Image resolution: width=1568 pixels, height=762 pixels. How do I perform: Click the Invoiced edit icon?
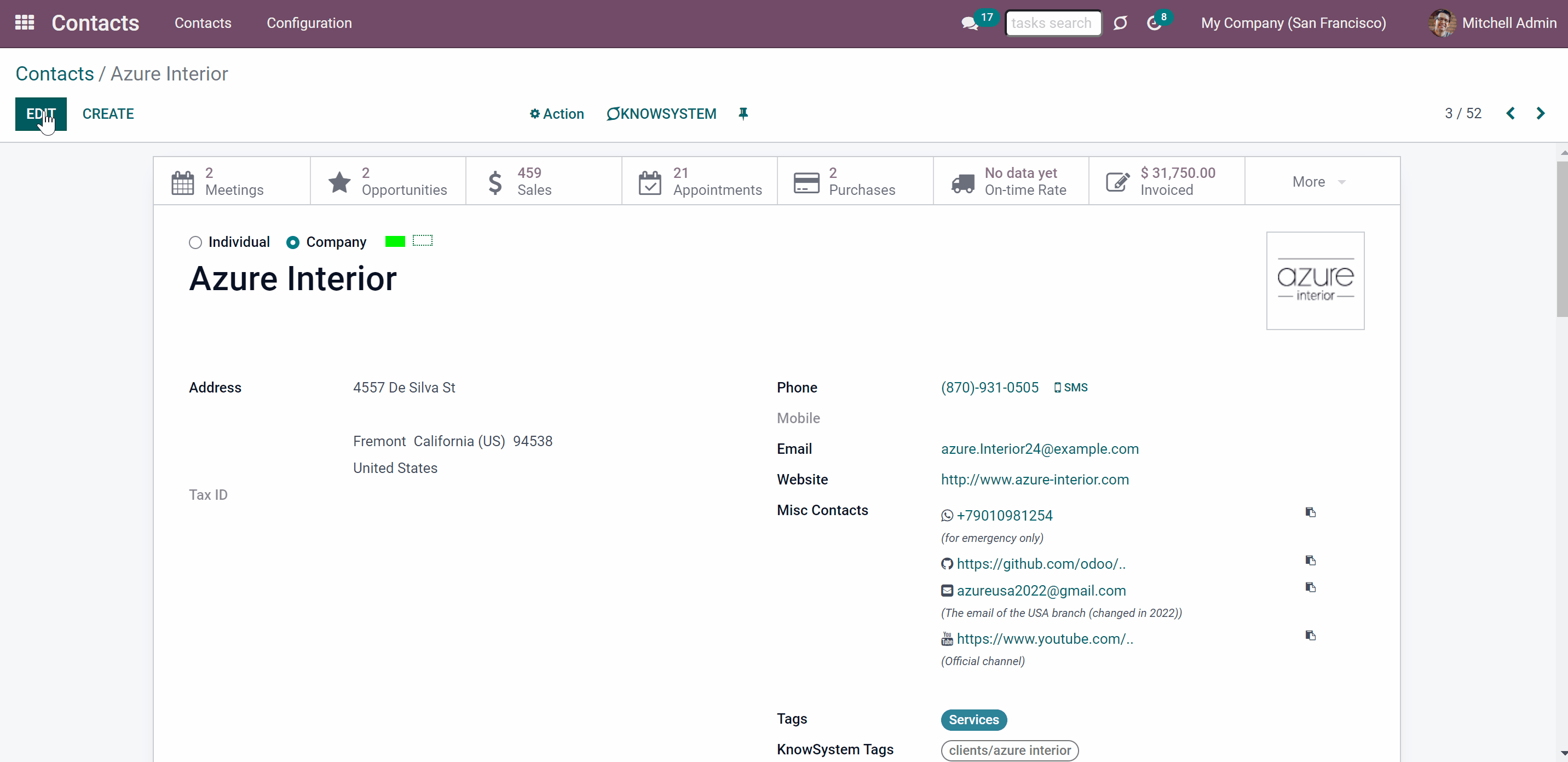click(1118, 182)
